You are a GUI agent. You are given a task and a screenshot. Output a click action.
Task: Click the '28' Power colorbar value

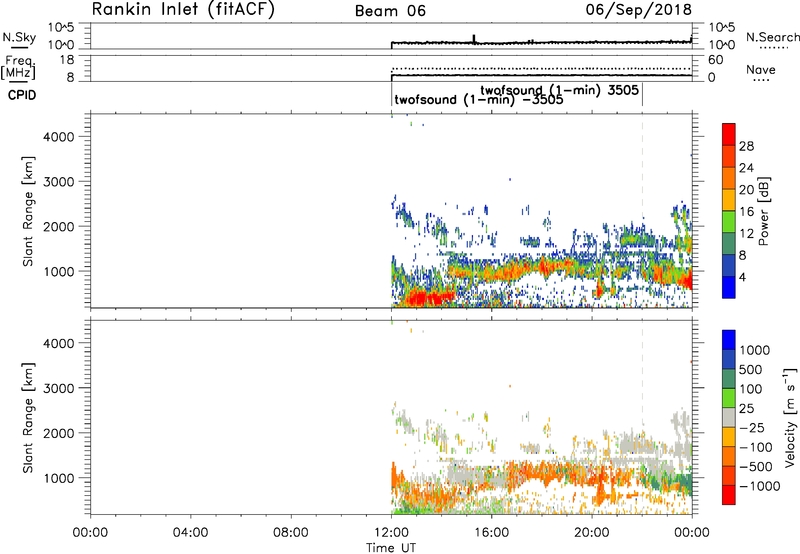(746, 146)
